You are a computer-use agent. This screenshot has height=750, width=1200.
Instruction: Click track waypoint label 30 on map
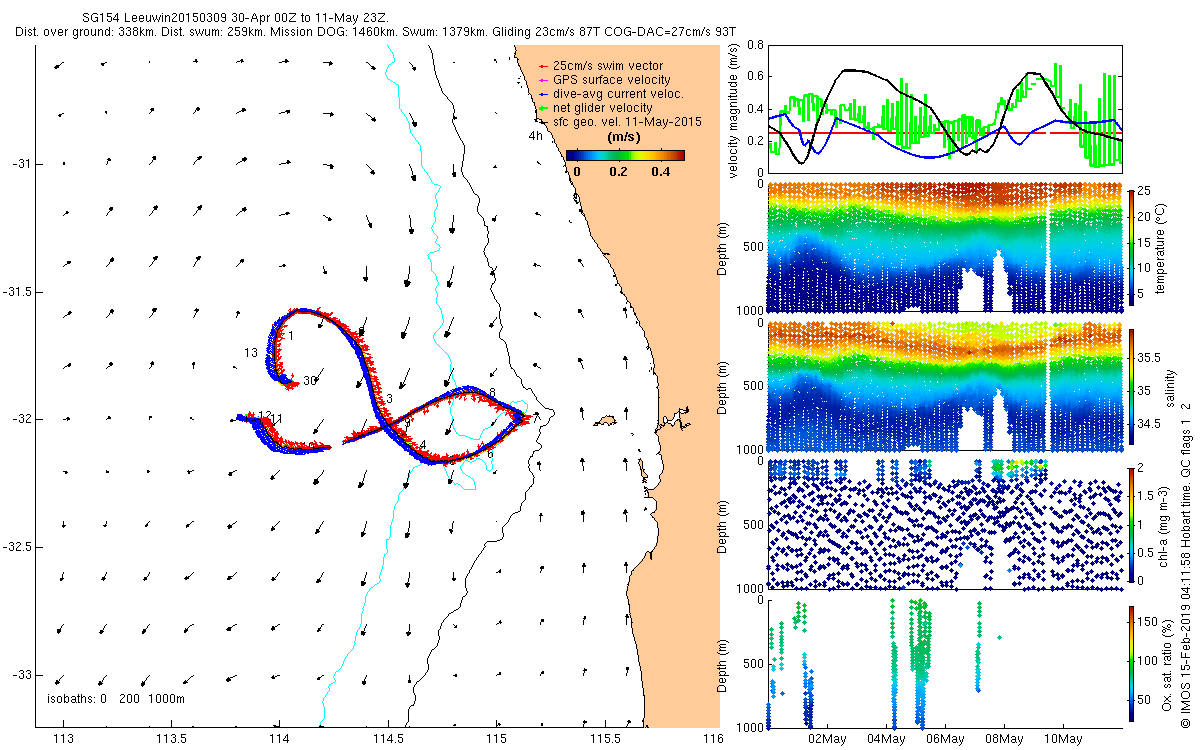pyautogui.click(x=310, y=381)
